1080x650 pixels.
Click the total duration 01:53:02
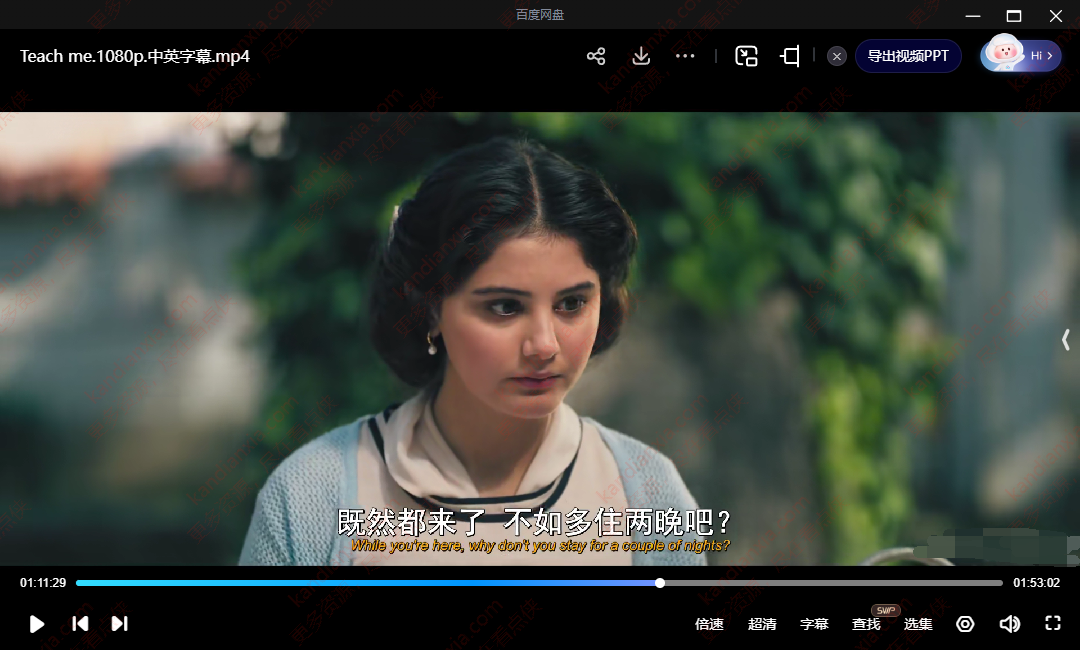(x=1036, y=583)
